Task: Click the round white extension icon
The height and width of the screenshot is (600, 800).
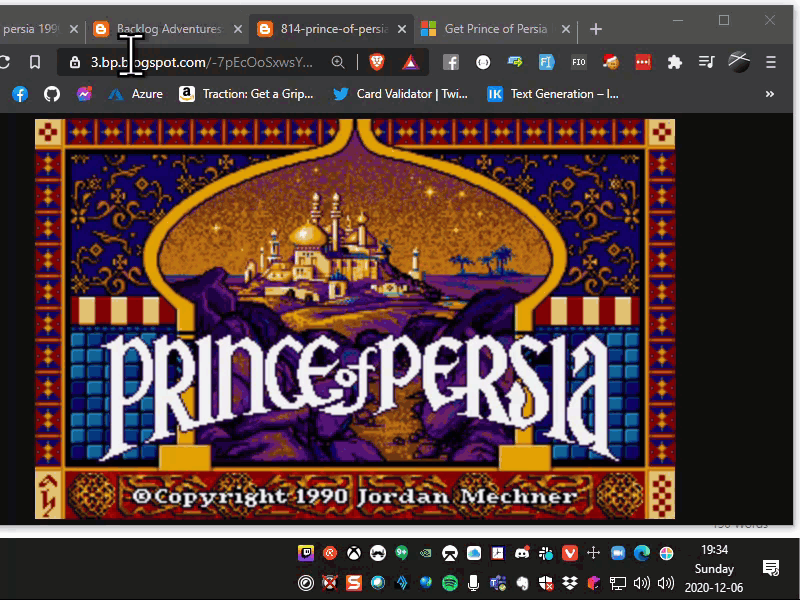Action: point(483,62)
